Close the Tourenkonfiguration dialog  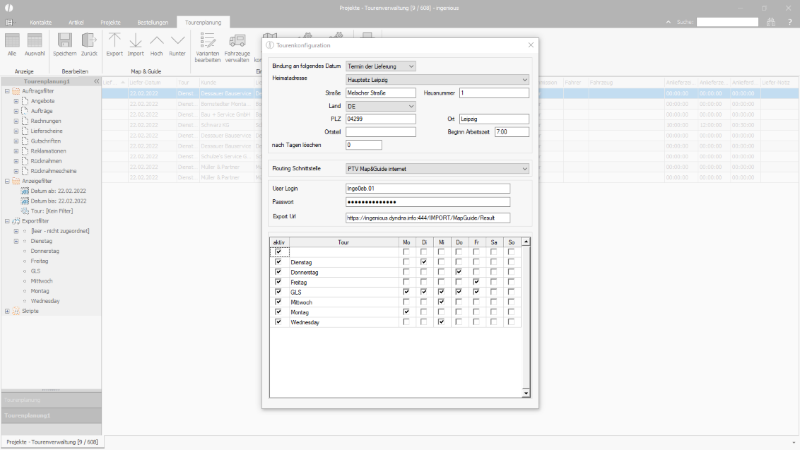click(531, 45)
